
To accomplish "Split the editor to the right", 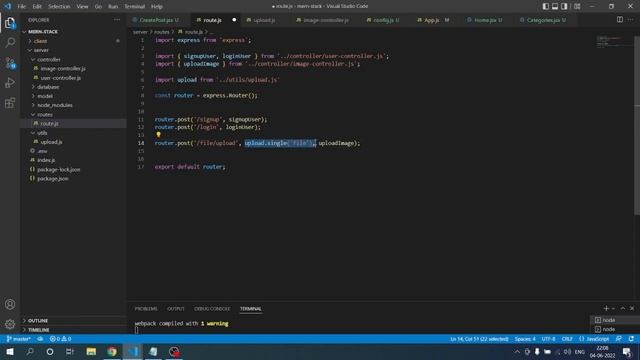I will (620, 20).
